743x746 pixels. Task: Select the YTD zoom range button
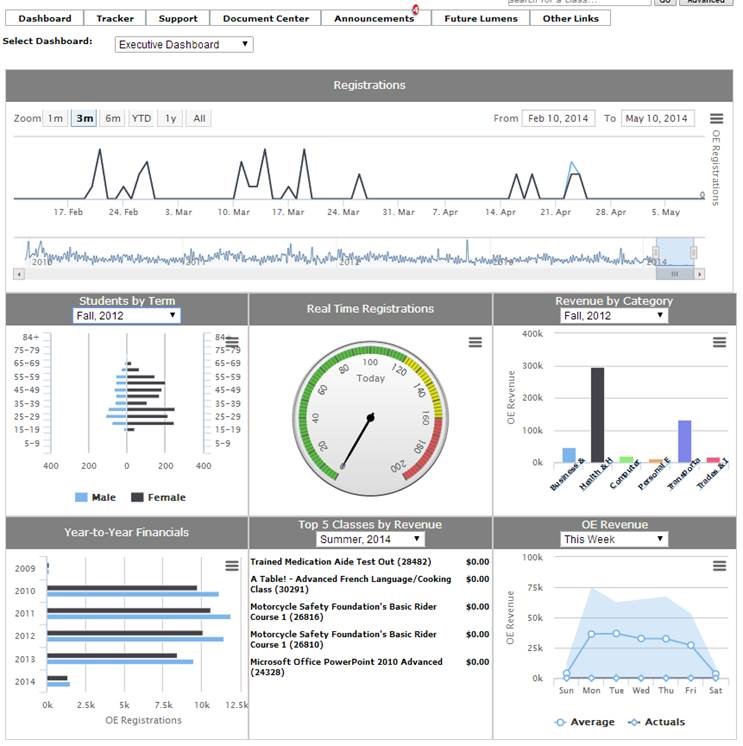point(142,119)
